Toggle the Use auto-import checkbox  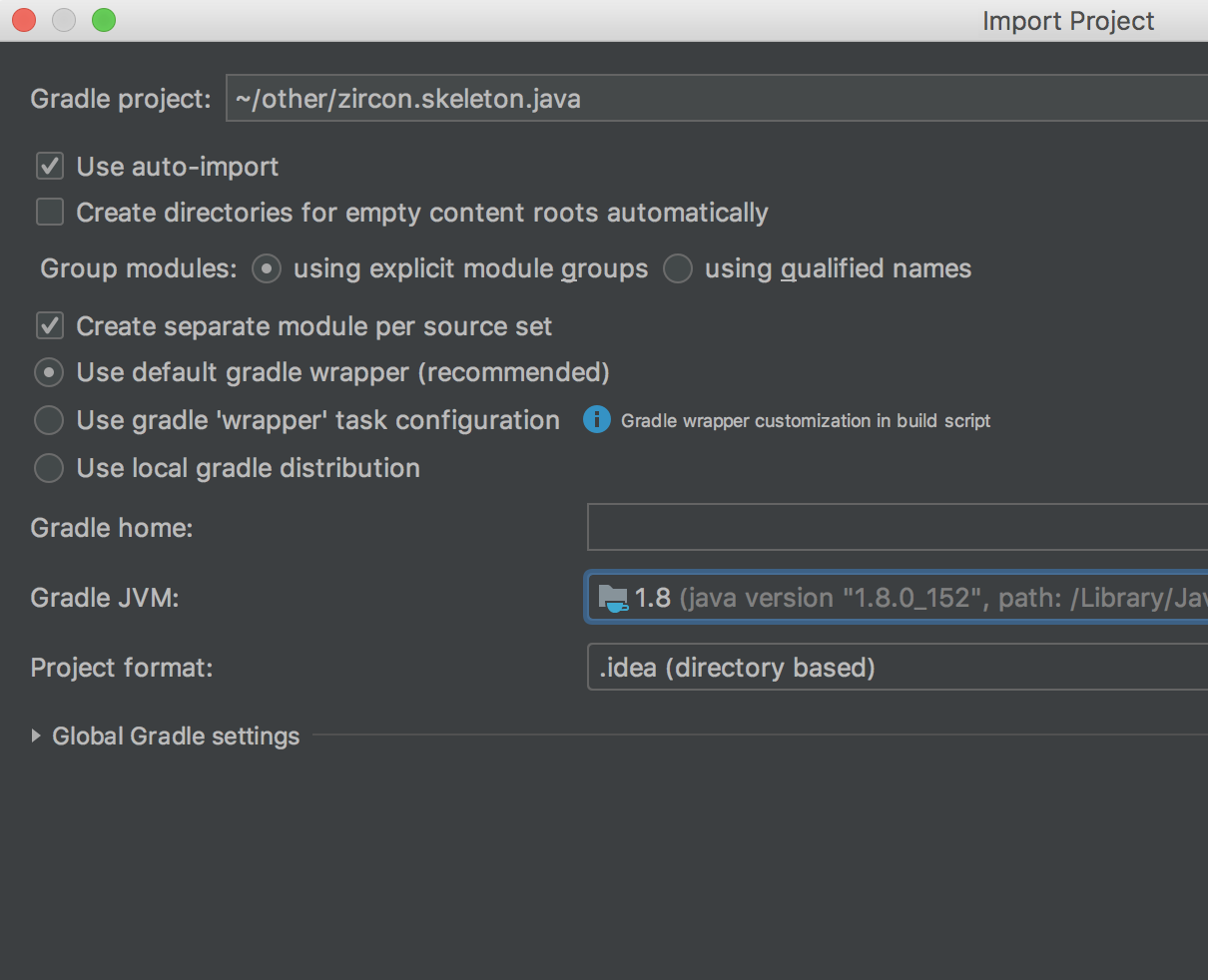click(50, 166)
